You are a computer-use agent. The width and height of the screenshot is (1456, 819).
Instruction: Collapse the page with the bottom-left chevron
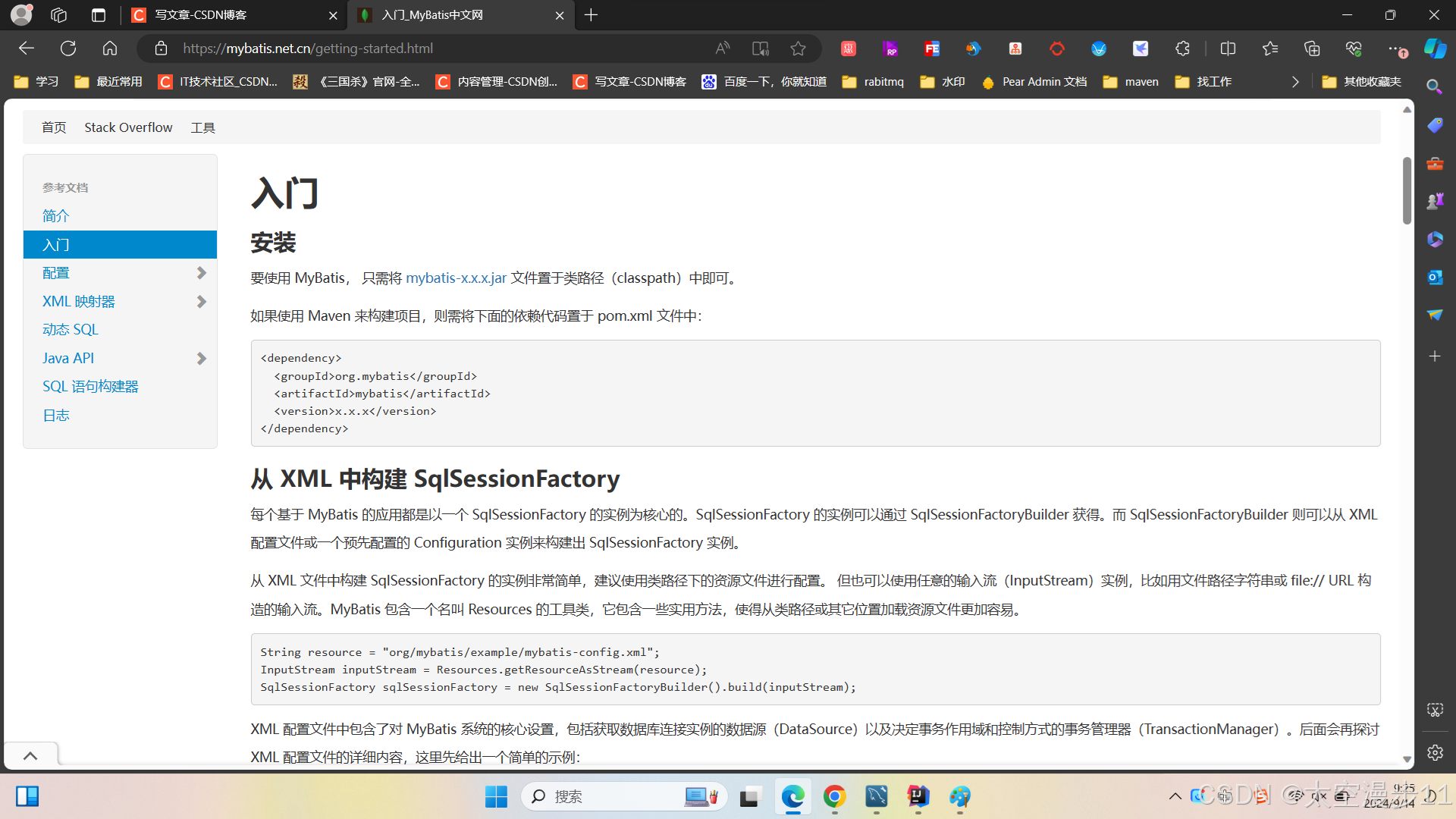[x=30, y=755]
